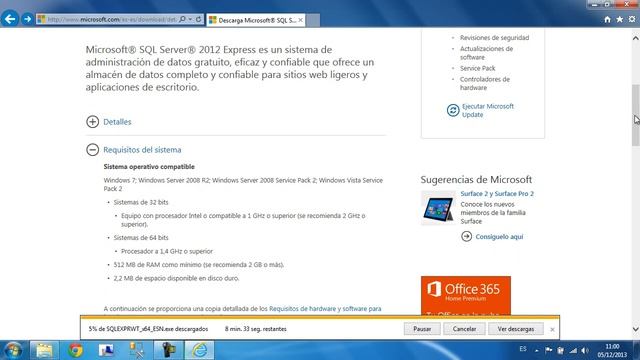Go forward to the next page
This screenshot has width=640, height=360.
[27, 19]
